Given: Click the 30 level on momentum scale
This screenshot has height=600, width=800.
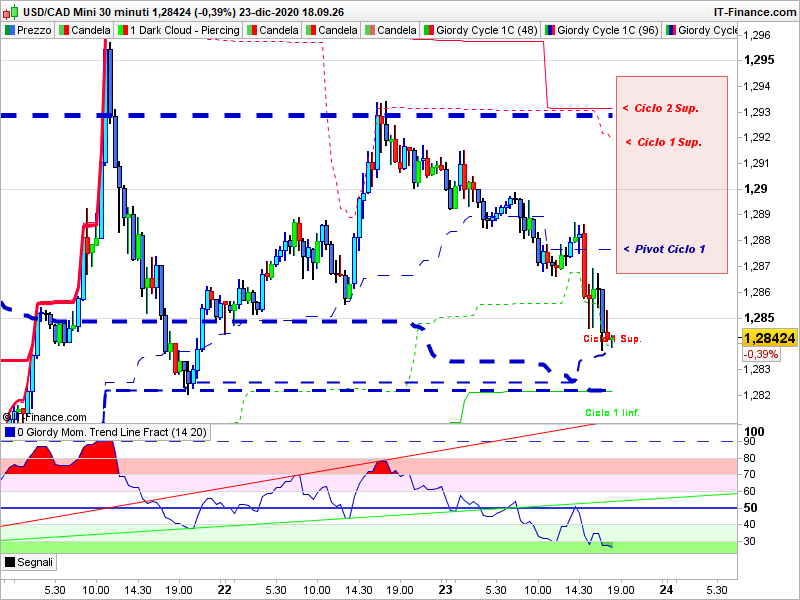Looking at the screenshot, I should pyautogui.click(x=749, y=541).
